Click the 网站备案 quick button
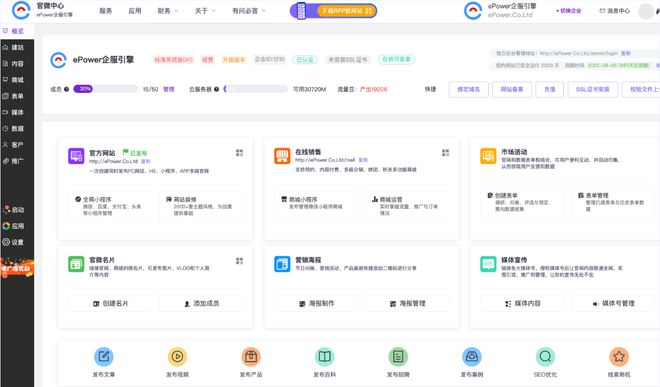The width and height of the screenshot is (660, 387). coord(512,89)
